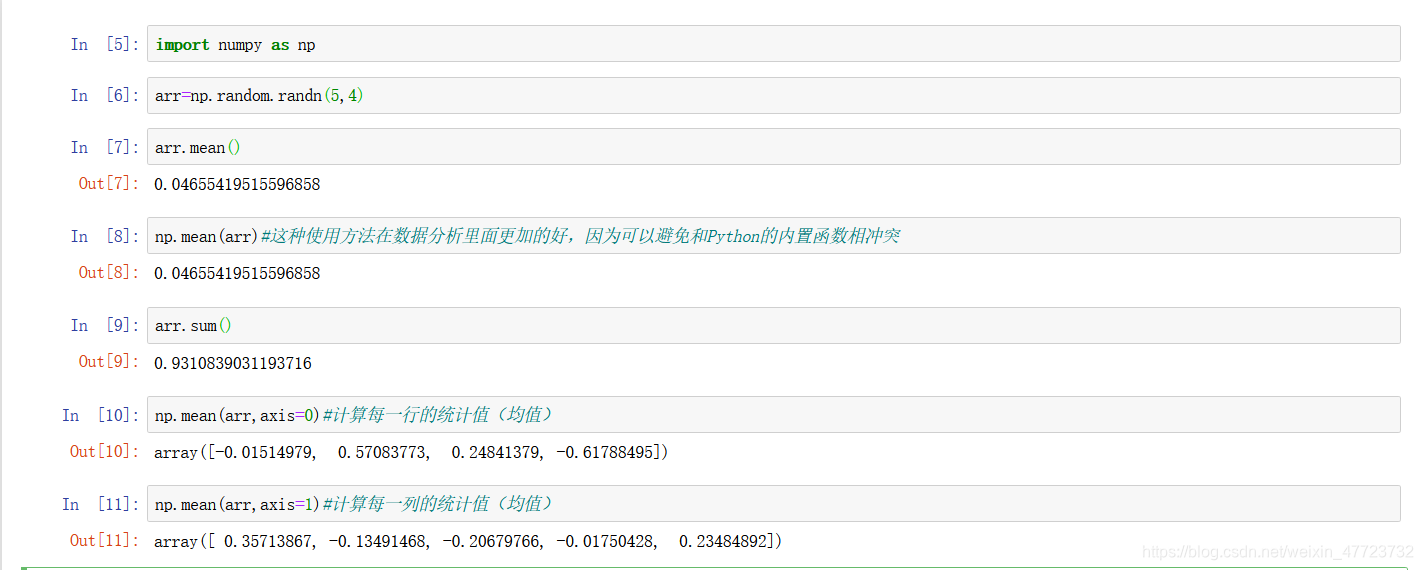The width and height of the screenshot is (1423, 570).
Task: Click the In [6] prompt label
Action: (105, 96)
